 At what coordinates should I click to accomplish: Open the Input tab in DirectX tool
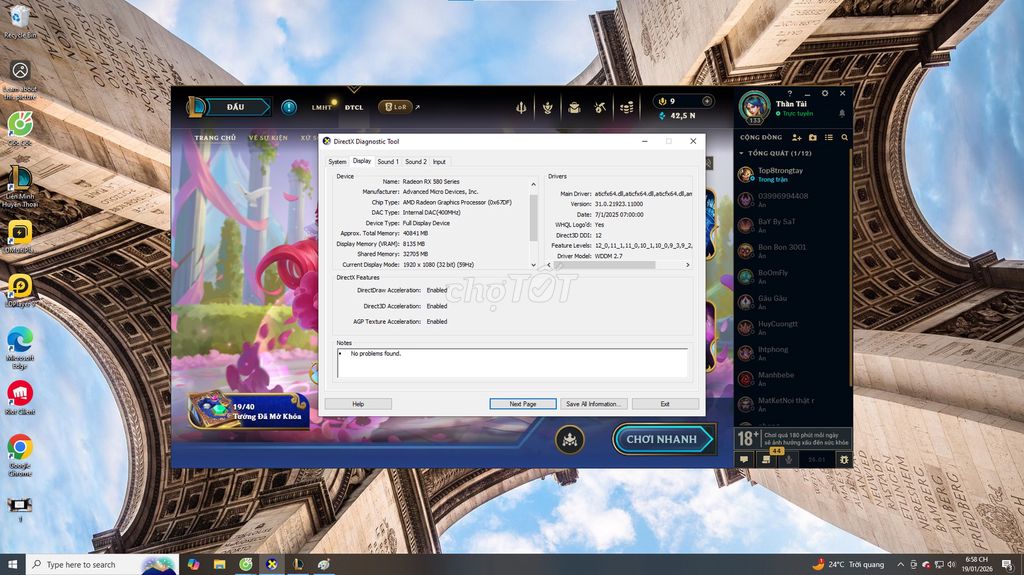(x=439, y=161)
